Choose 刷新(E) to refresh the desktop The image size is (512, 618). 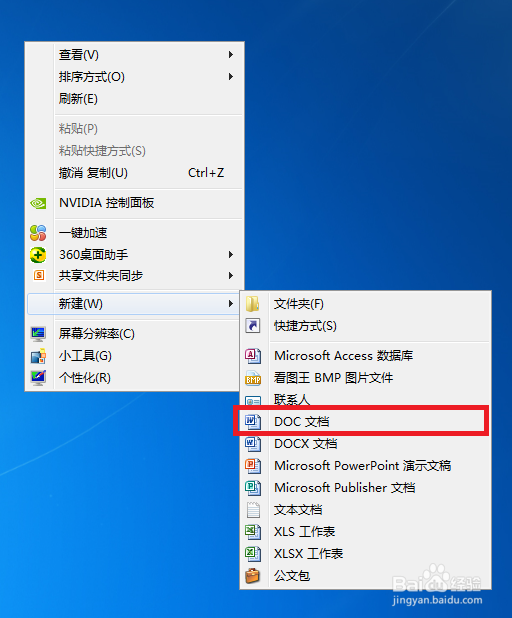click(x=134, y=99)
